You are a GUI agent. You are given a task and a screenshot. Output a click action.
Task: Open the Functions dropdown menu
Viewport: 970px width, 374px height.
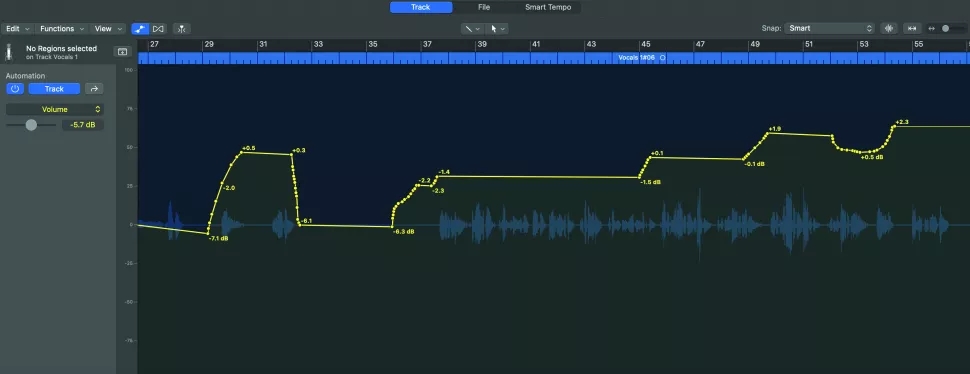coord(62,28)
